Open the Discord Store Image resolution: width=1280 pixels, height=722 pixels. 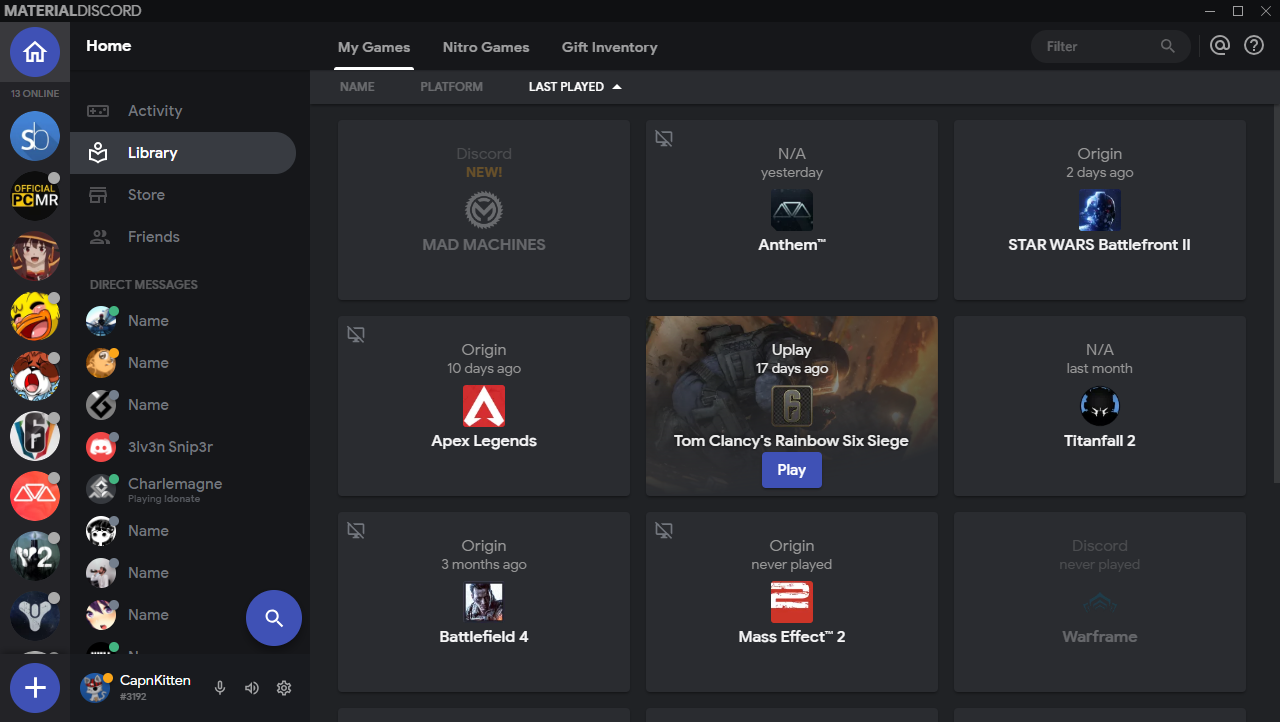(98, 194)
